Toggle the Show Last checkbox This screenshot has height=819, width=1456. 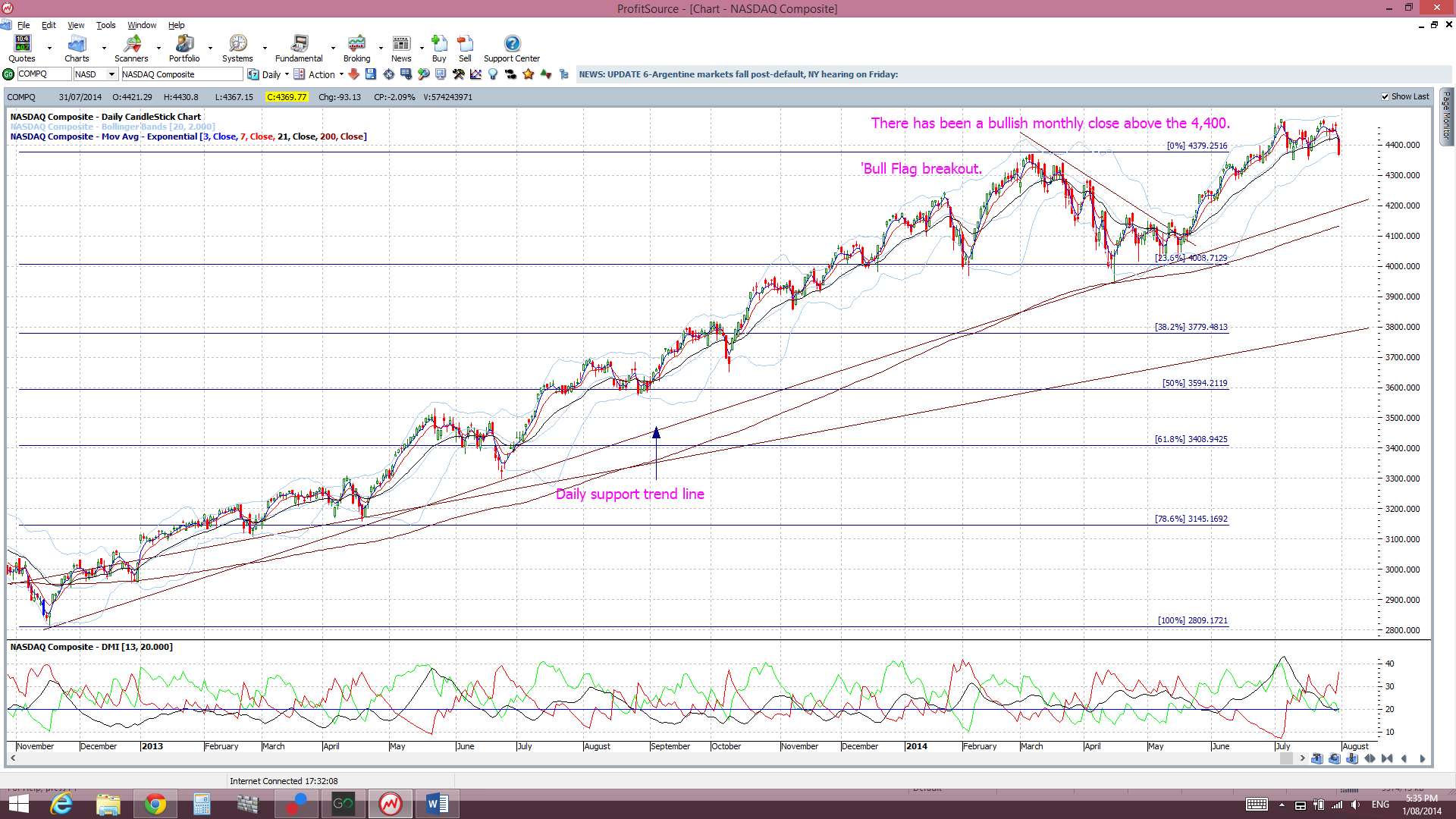pyautogui.click(x=1385, y=97)
